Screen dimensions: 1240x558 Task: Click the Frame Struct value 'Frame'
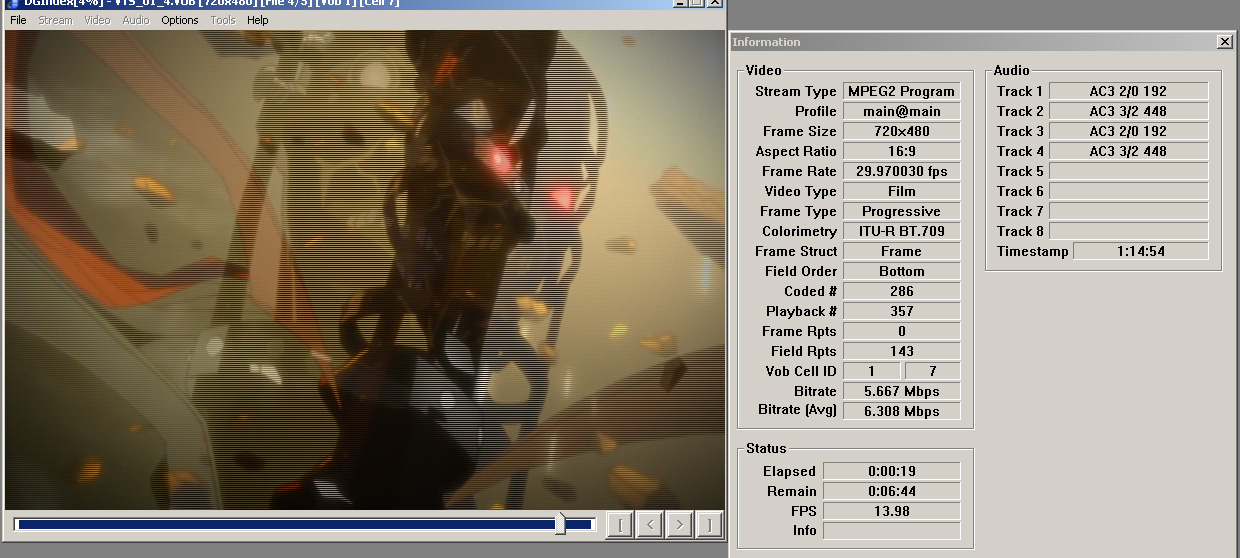(x=902, y=251)
